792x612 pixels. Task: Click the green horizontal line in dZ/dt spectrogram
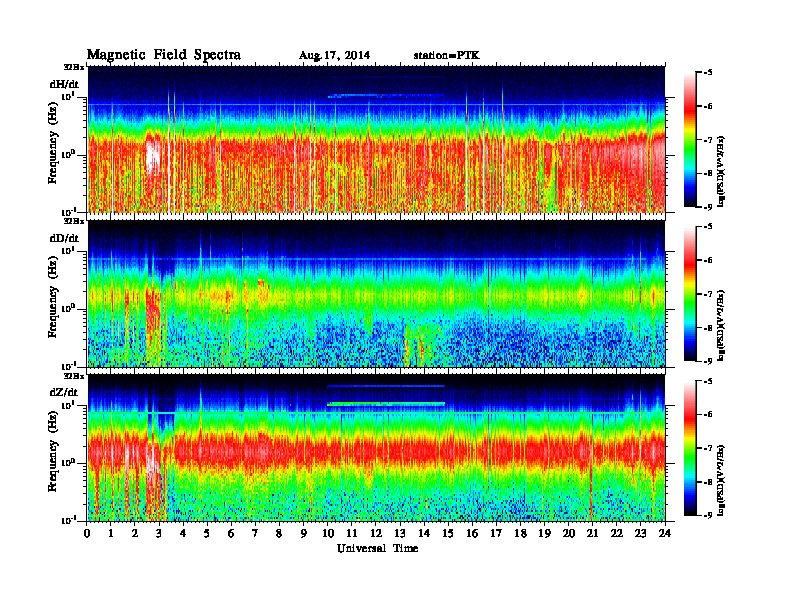pyautogui.click(x=386, y=404)
